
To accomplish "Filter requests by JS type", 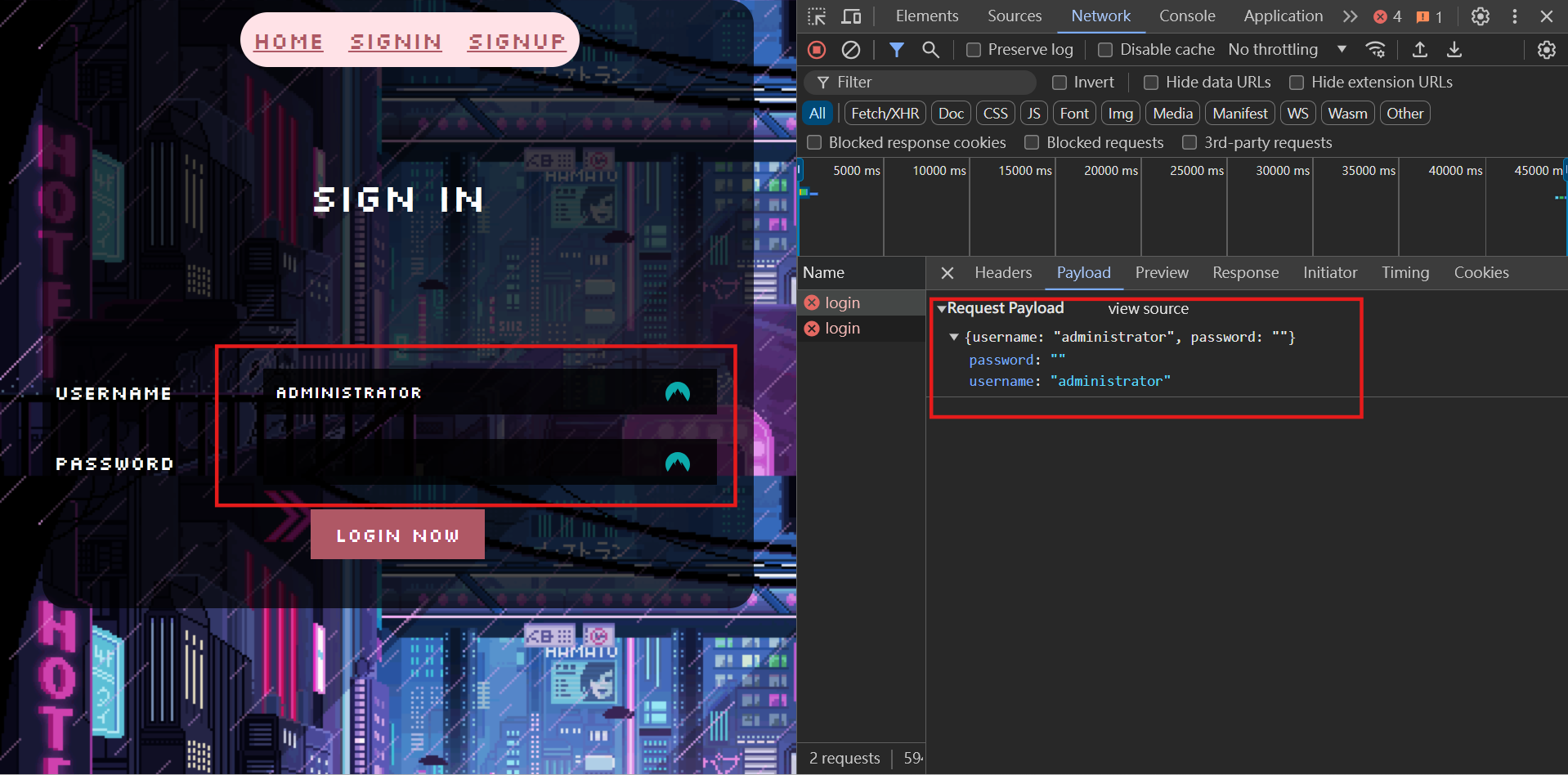I will [x=1034, y=114].
